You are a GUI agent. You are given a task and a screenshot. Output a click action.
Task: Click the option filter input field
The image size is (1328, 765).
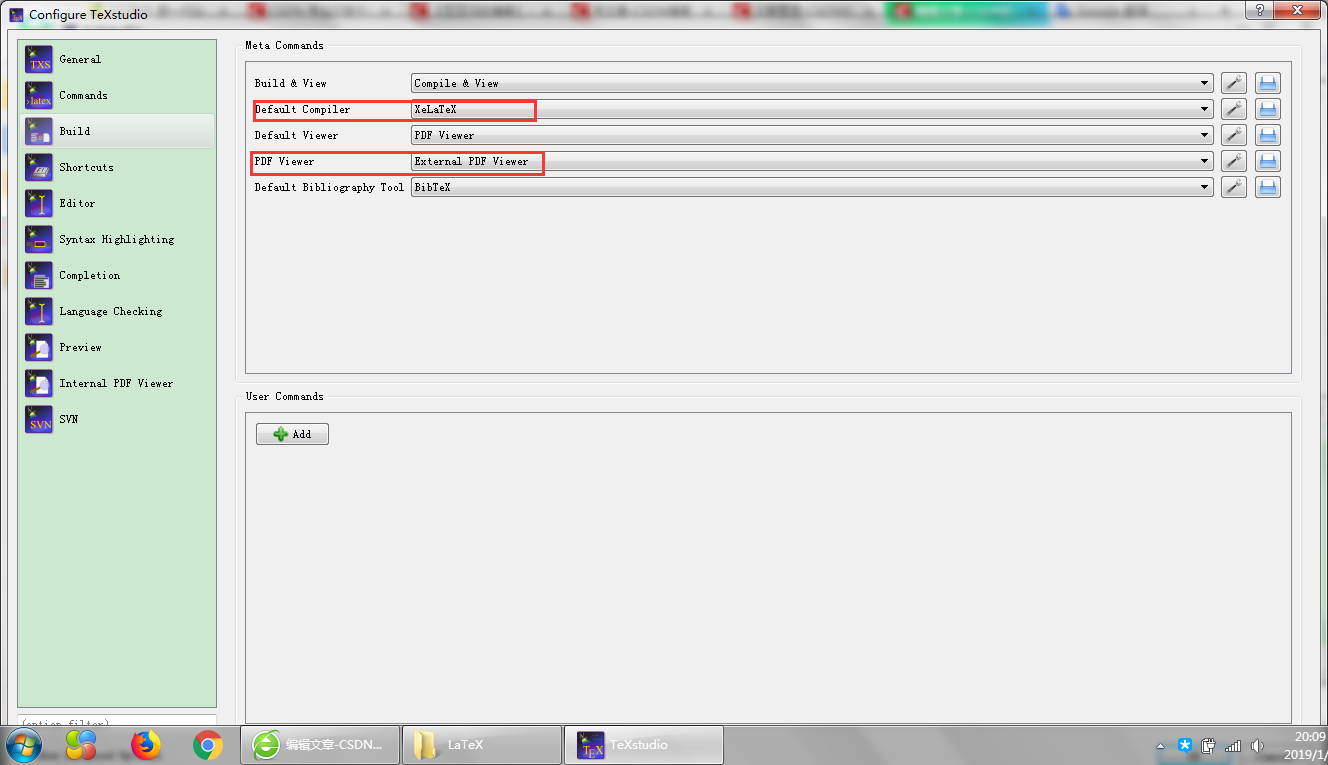point(117,722)
